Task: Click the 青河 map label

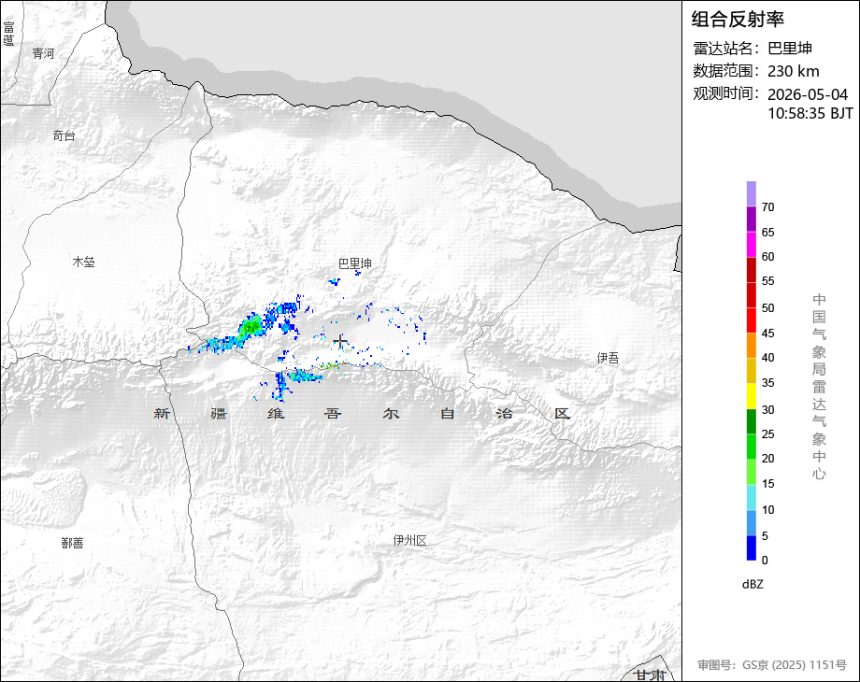Action: click(43, 53)
